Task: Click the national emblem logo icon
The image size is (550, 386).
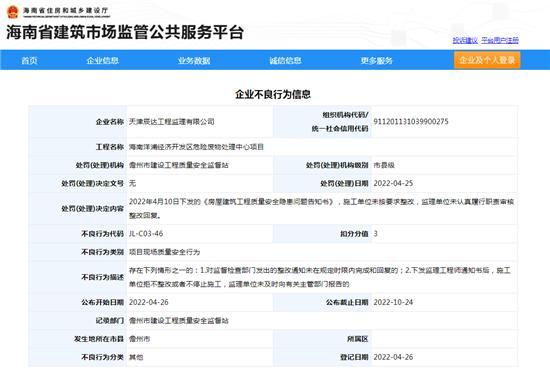Action: click(13, 12)
